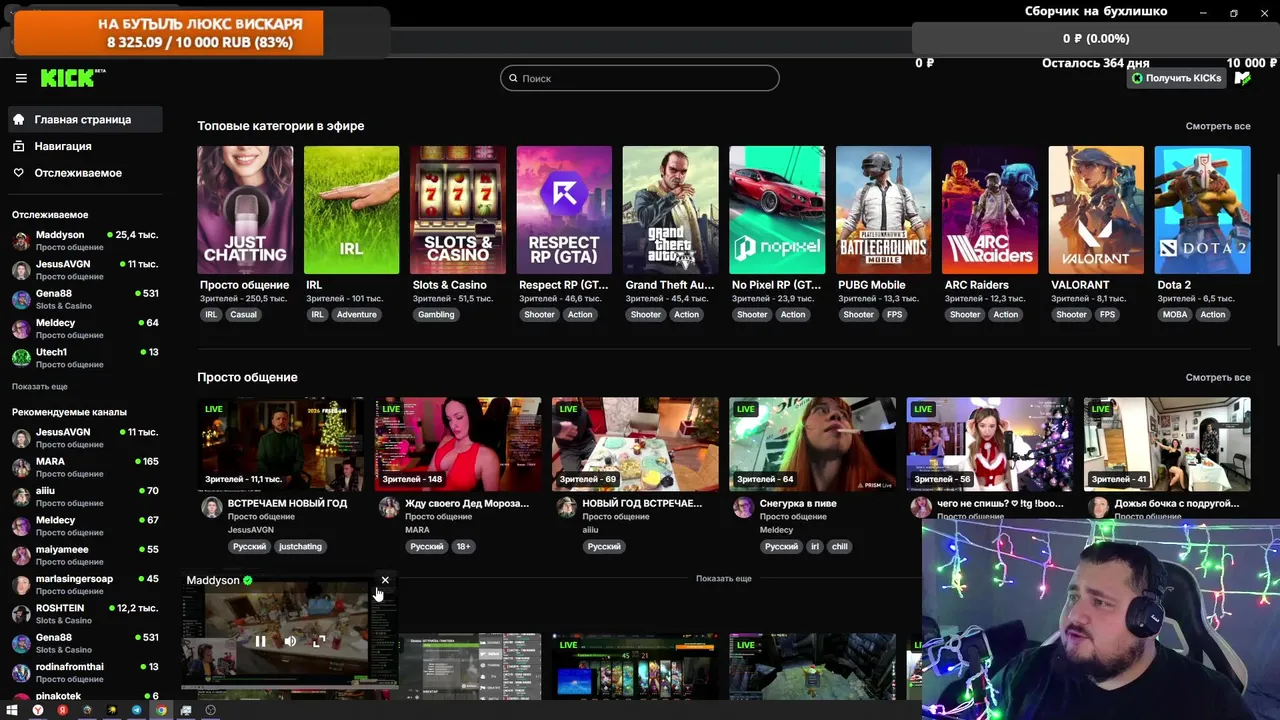Select Action tag under ARC Raiders

click(x=1006, y=314)
